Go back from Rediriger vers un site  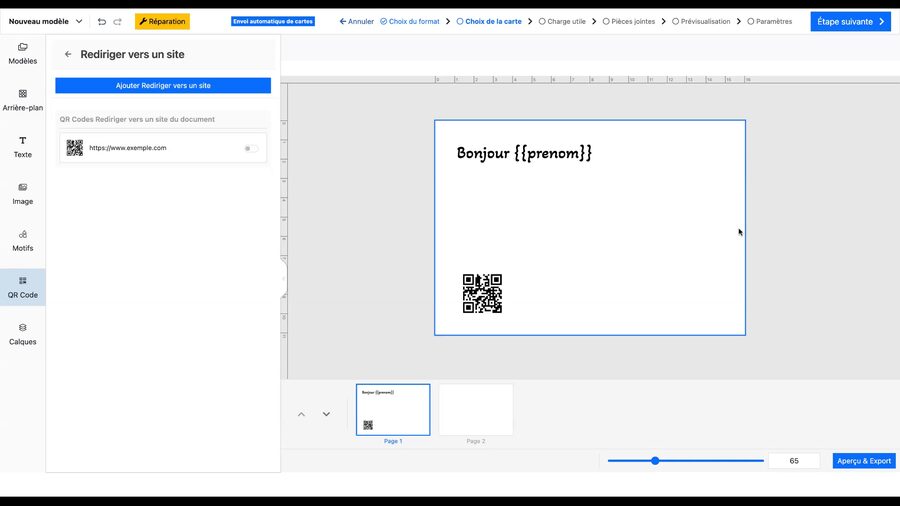click(x=68, y=54)
